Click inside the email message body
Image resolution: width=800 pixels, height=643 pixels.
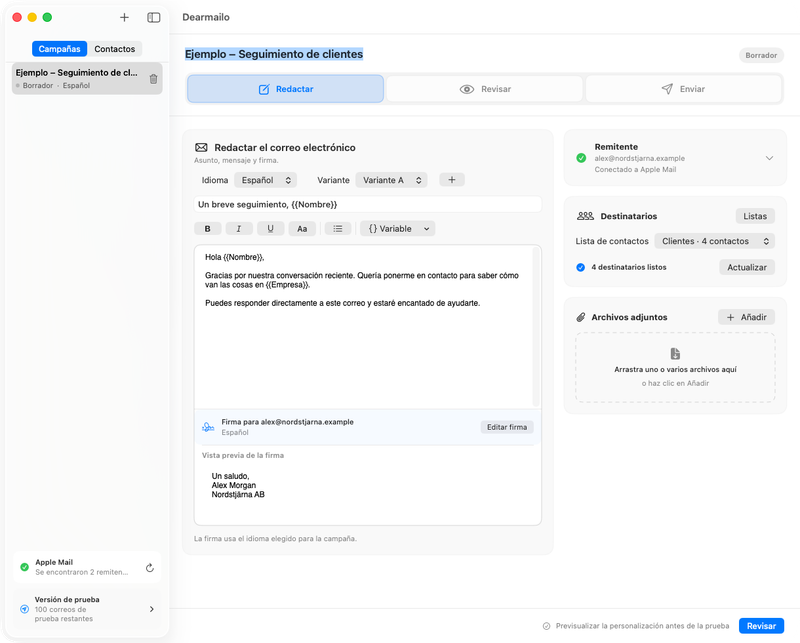(363, 327)
